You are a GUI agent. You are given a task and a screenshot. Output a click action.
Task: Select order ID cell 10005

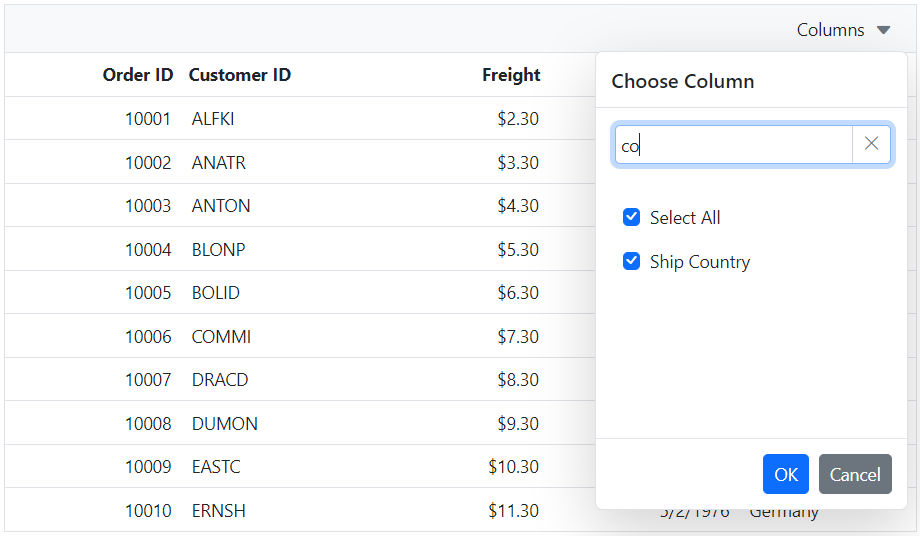(x=148, y=293)
